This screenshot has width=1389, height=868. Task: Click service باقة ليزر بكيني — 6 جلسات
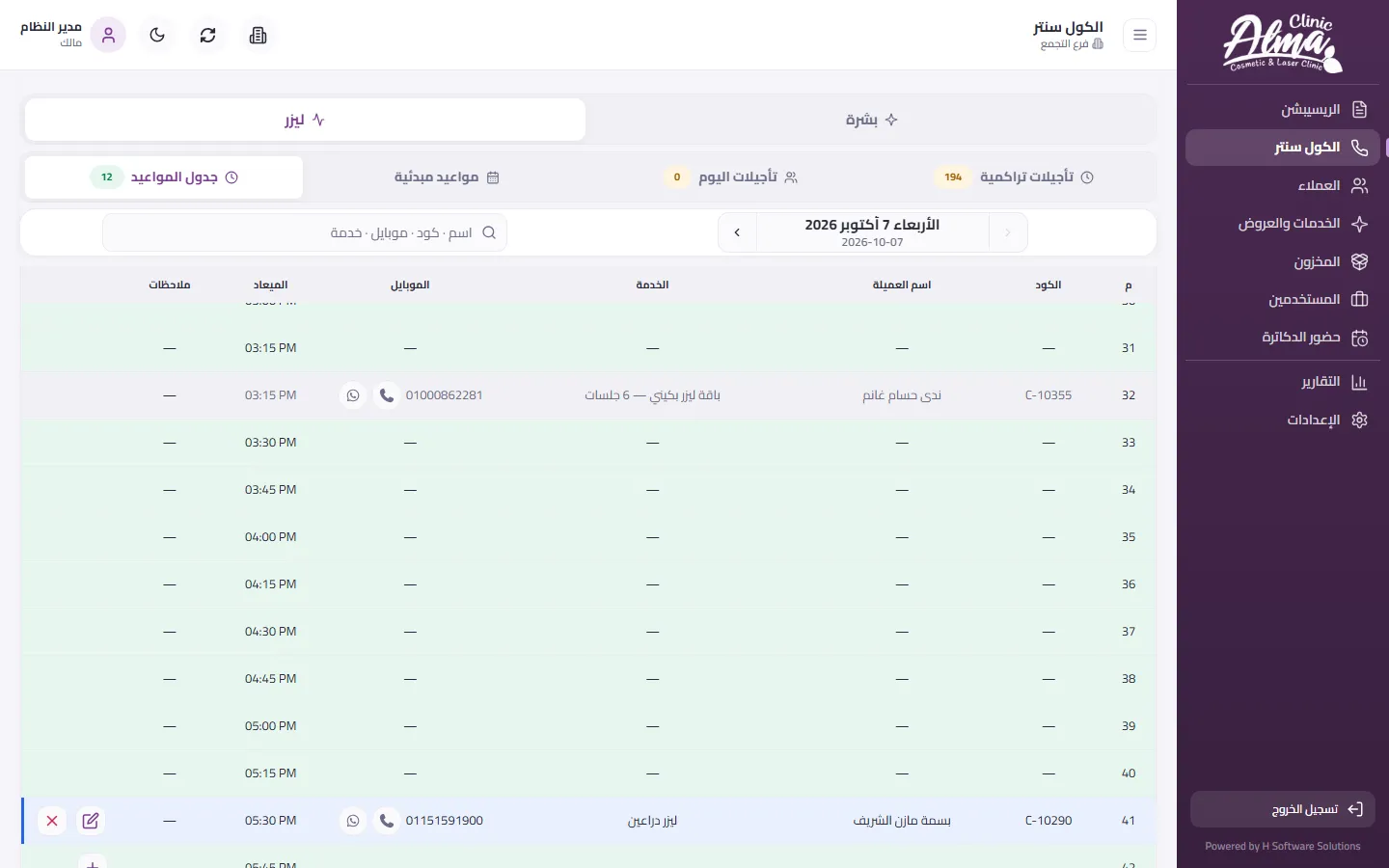click(x=652, y=395)
